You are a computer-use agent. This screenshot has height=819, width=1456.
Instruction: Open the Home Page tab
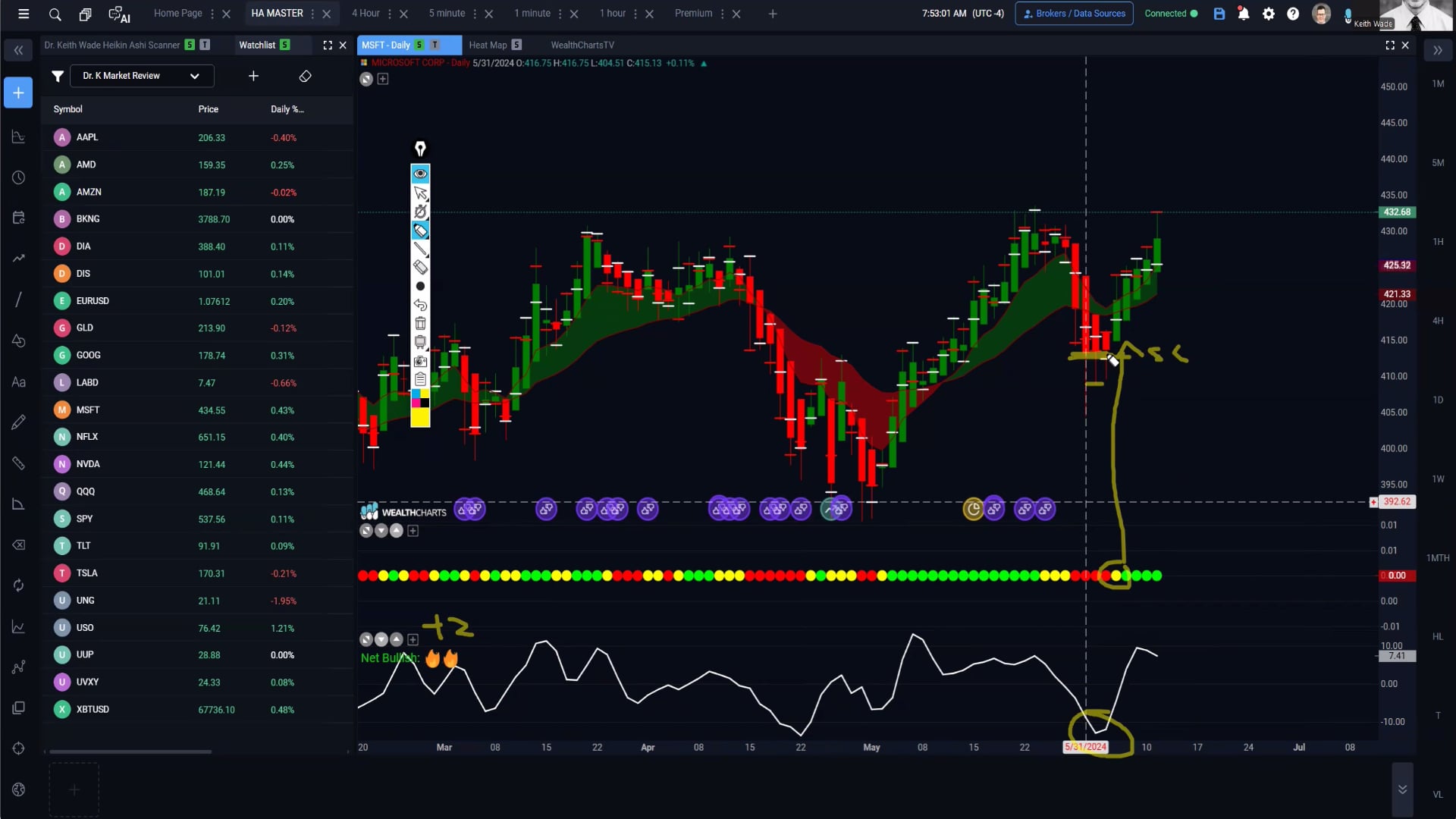177,14
